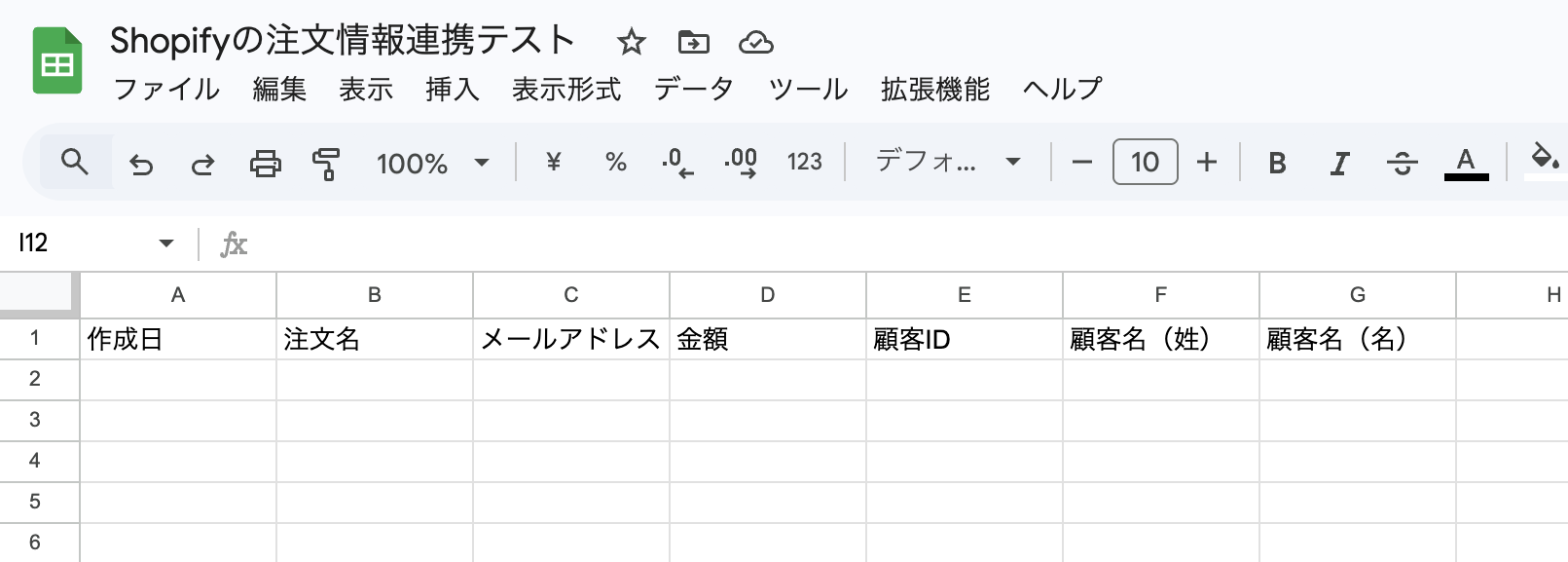Click the redo arrow icon
1568x562 pixels.
[x=202, y=163]
